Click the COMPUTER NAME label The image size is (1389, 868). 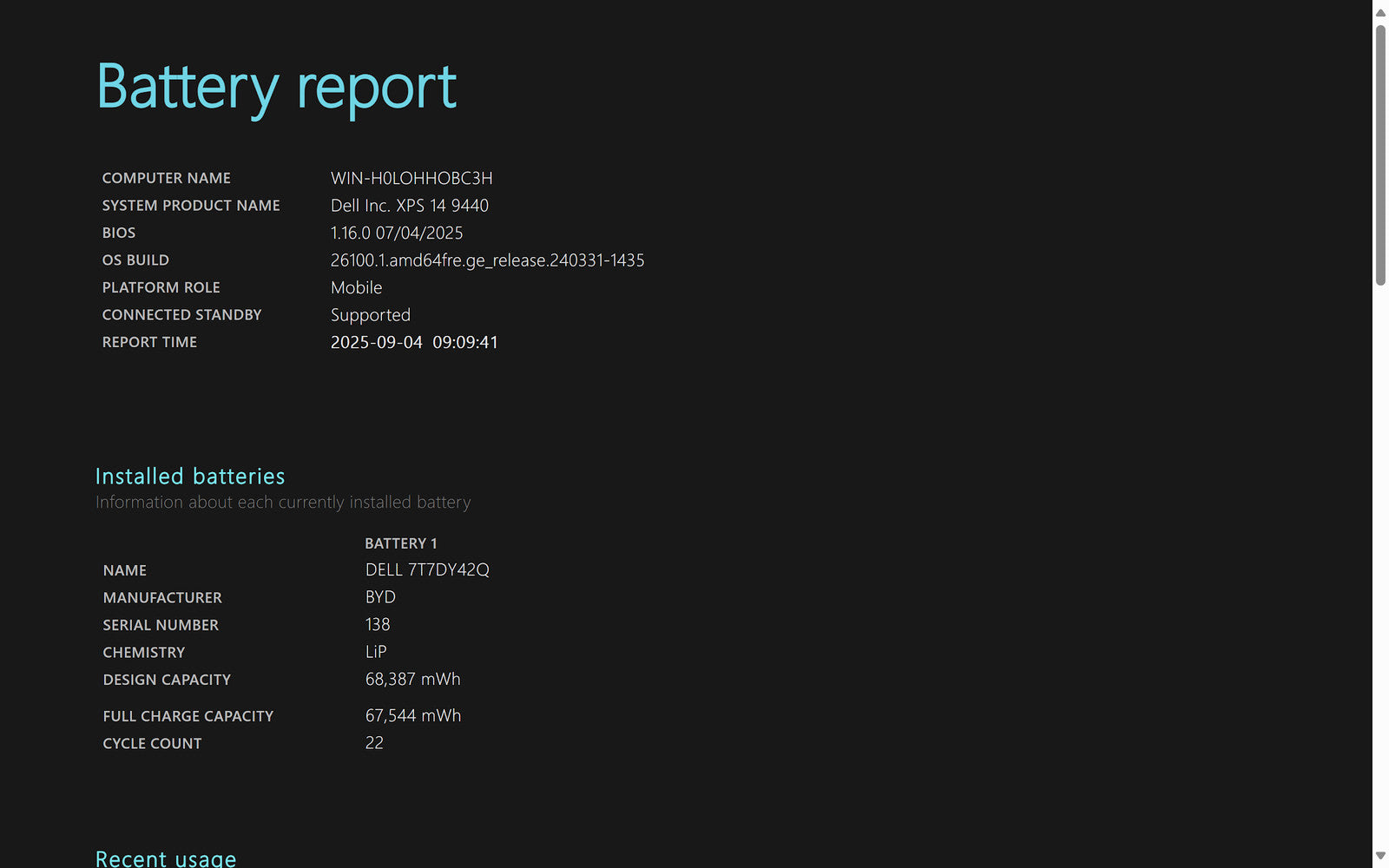point(167,178)
